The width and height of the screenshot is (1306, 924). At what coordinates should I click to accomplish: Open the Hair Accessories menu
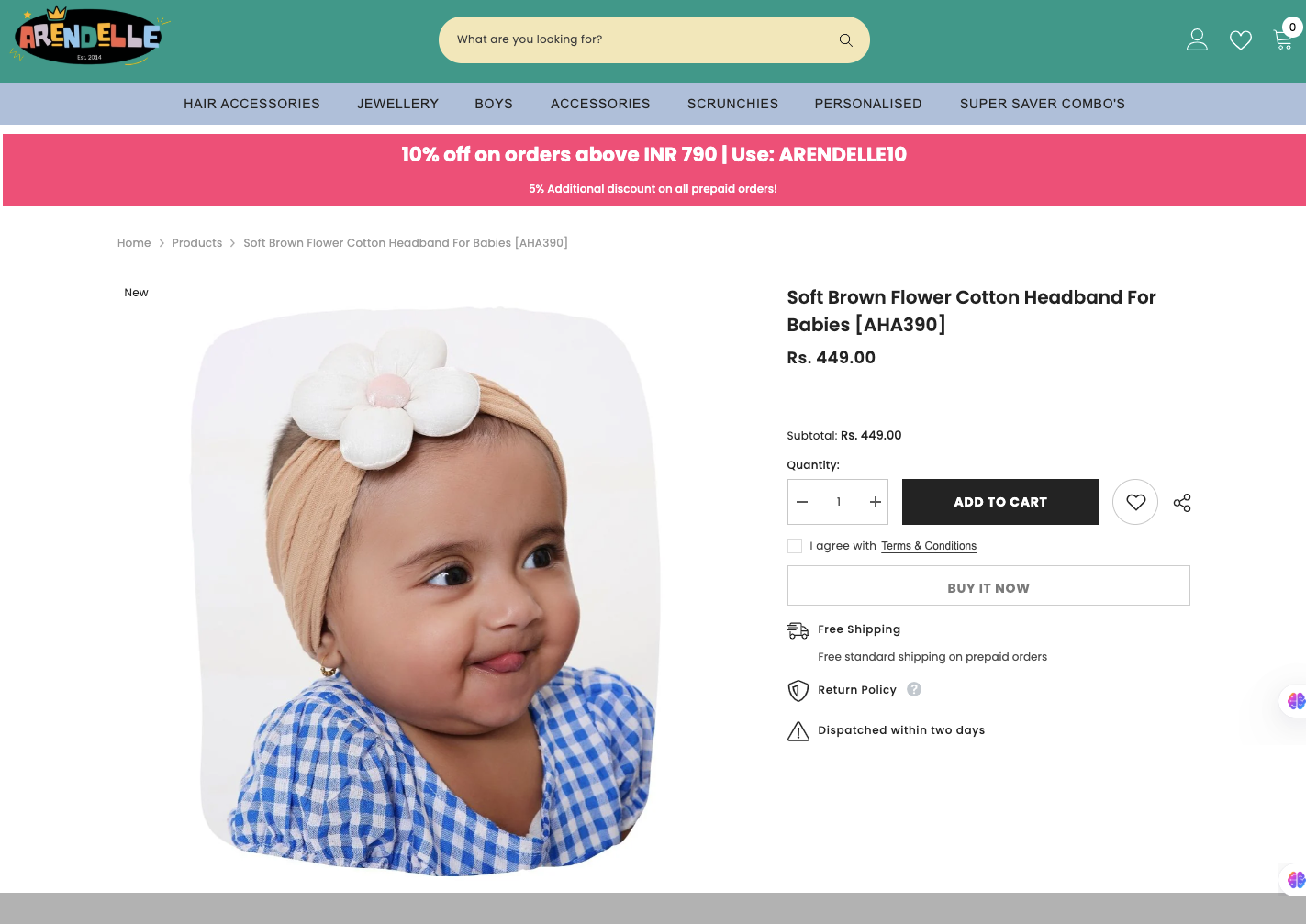pos(251,104)
